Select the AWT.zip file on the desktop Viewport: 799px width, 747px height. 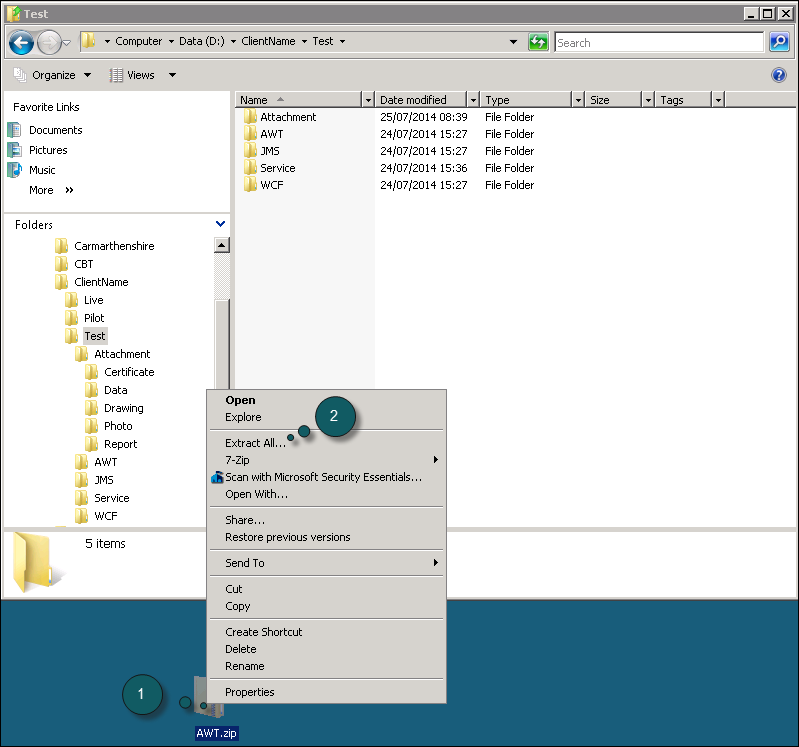point(216,733)
